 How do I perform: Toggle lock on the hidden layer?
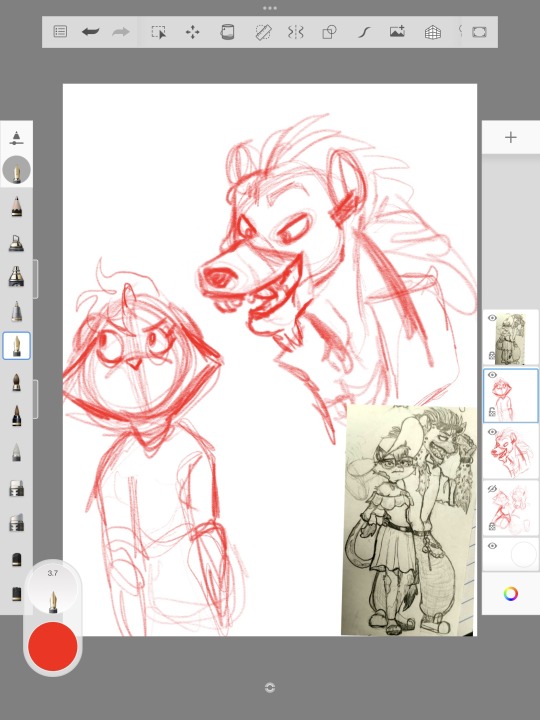pyautogui.click(x=492, y=526)
